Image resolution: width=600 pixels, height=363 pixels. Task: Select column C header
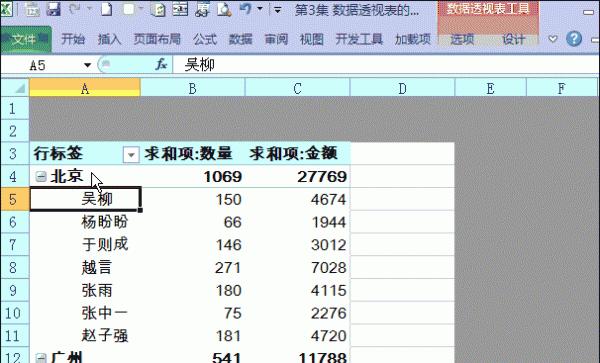[297, 88]
